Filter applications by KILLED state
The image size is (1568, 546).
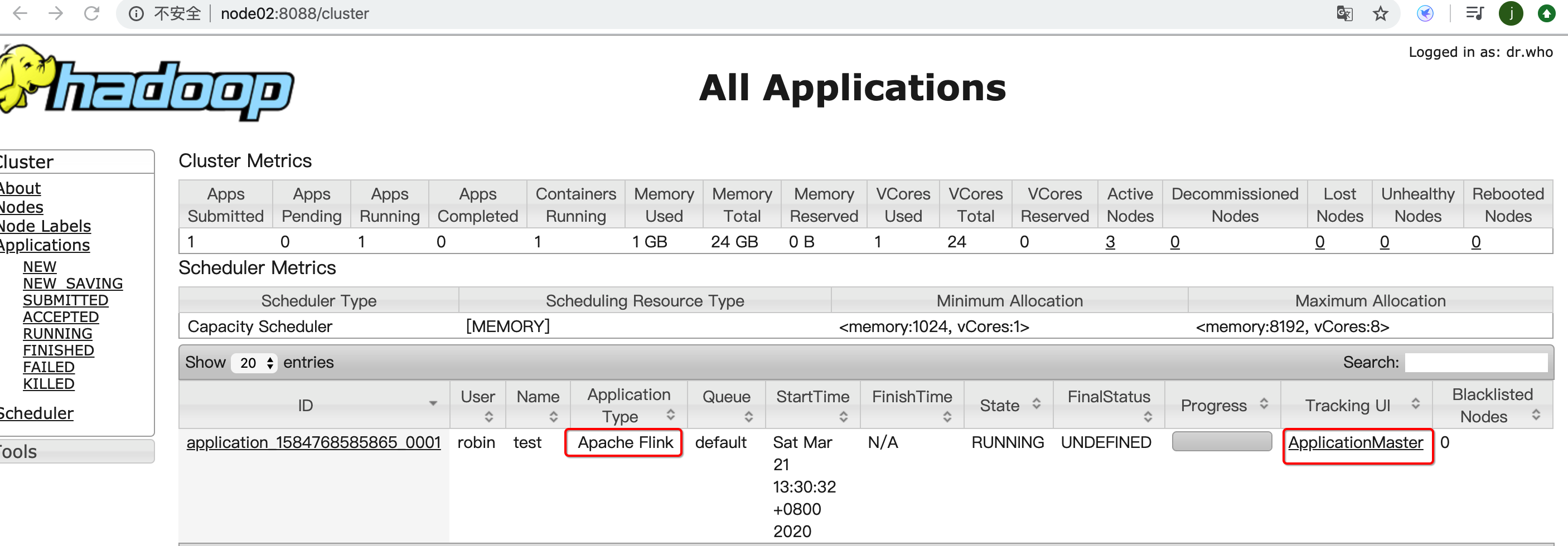[49, 384]
